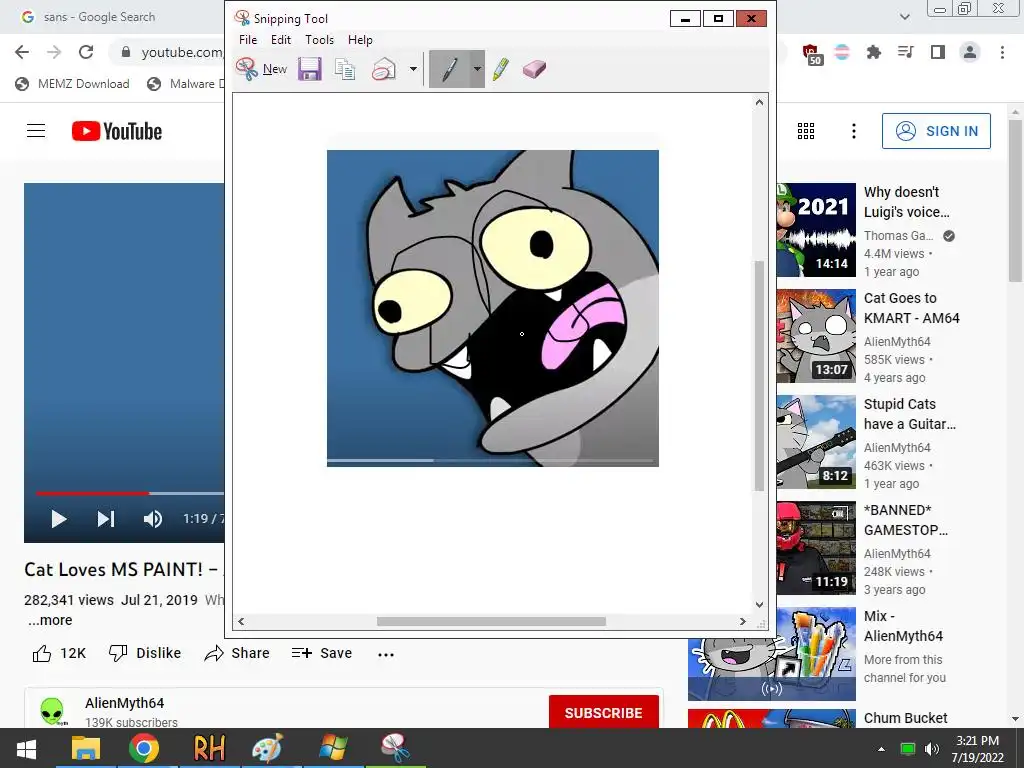Open the Send Snip dropdown arrow
The width and height of the screenshot is (1024, 768).
[413, 69]
